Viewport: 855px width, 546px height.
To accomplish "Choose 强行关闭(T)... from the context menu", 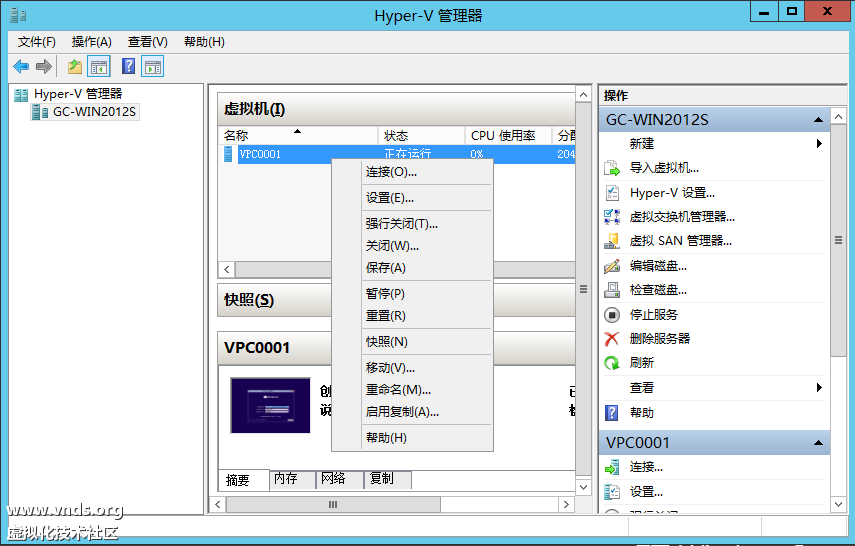I will point(412,224).
